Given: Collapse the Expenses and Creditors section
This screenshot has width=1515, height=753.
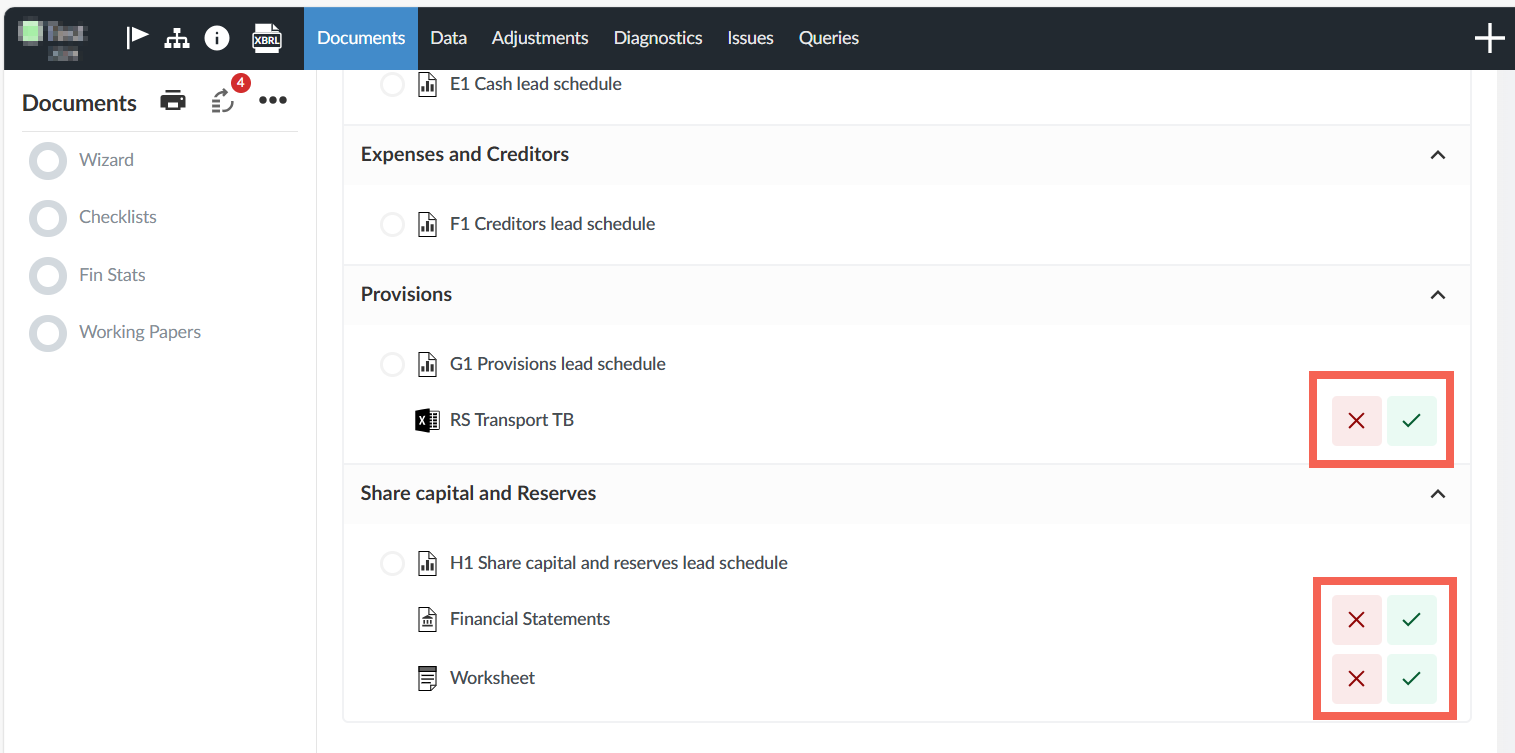Looking at the screenshot, I should (x=1438, y=155).
